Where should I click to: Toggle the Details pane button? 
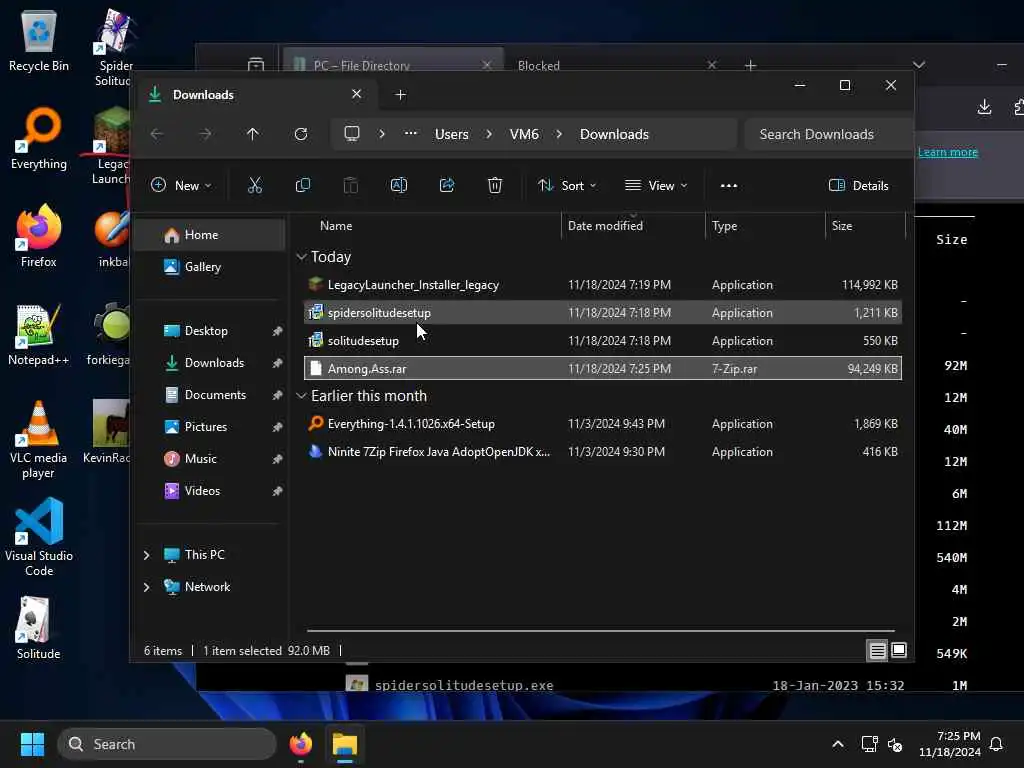coord(859,185)
